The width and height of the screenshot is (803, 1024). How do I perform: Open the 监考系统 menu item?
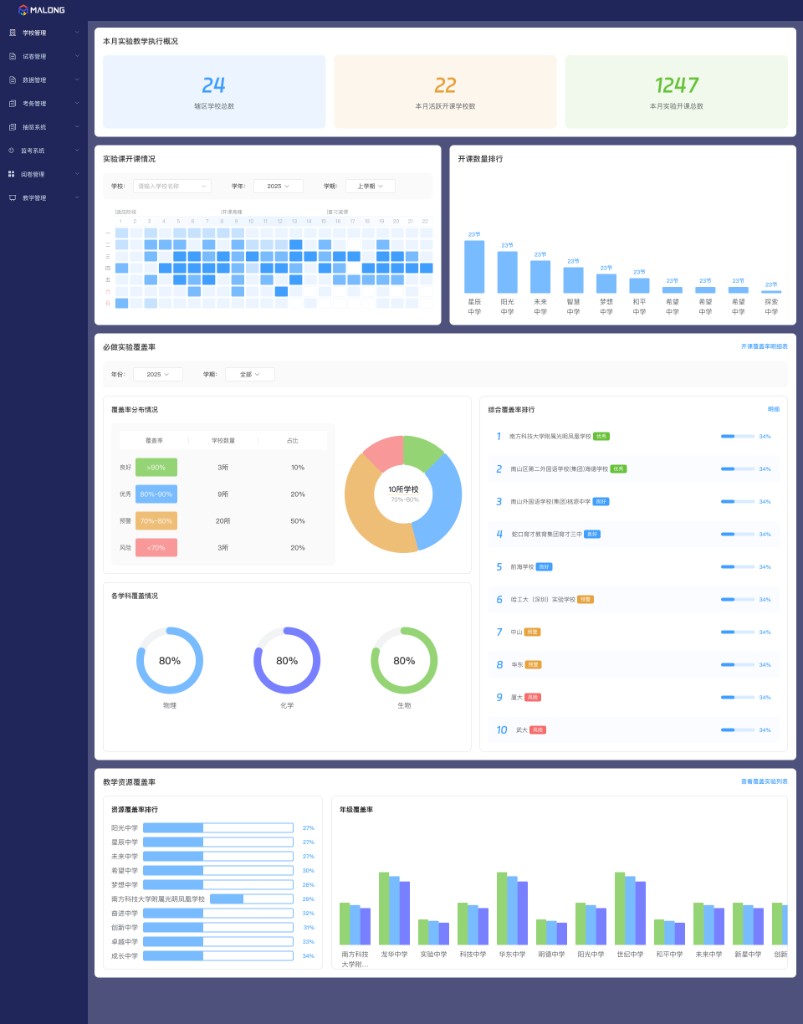coord(44,150)
